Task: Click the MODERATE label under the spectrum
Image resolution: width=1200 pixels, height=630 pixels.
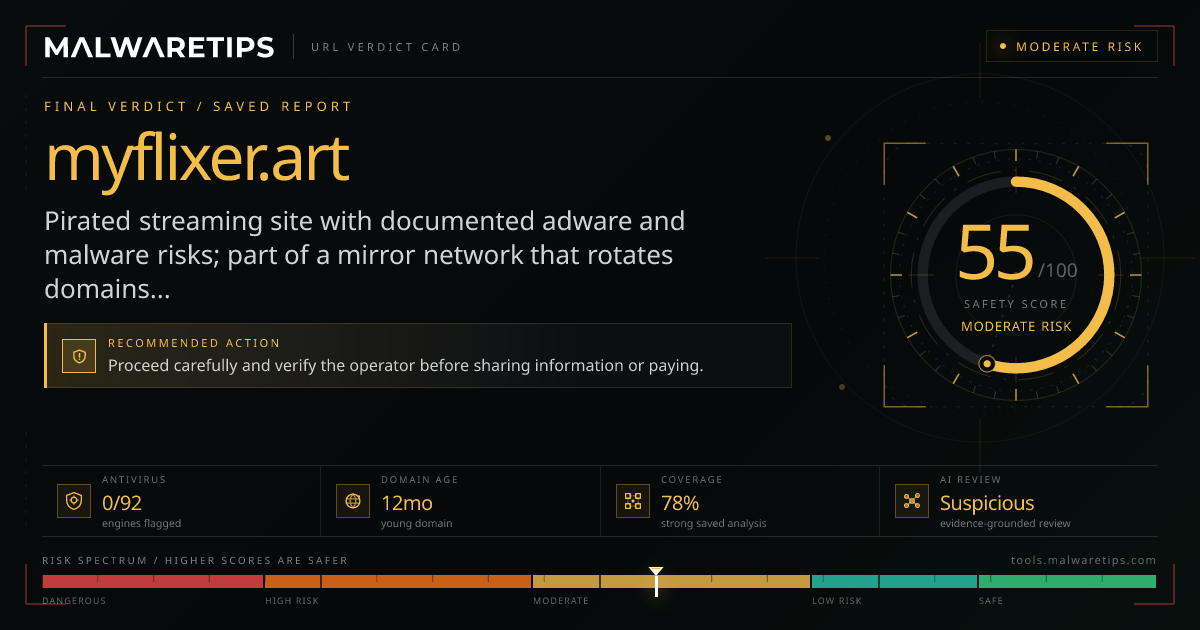Action: pyautogui.click(x=561, y=601)
